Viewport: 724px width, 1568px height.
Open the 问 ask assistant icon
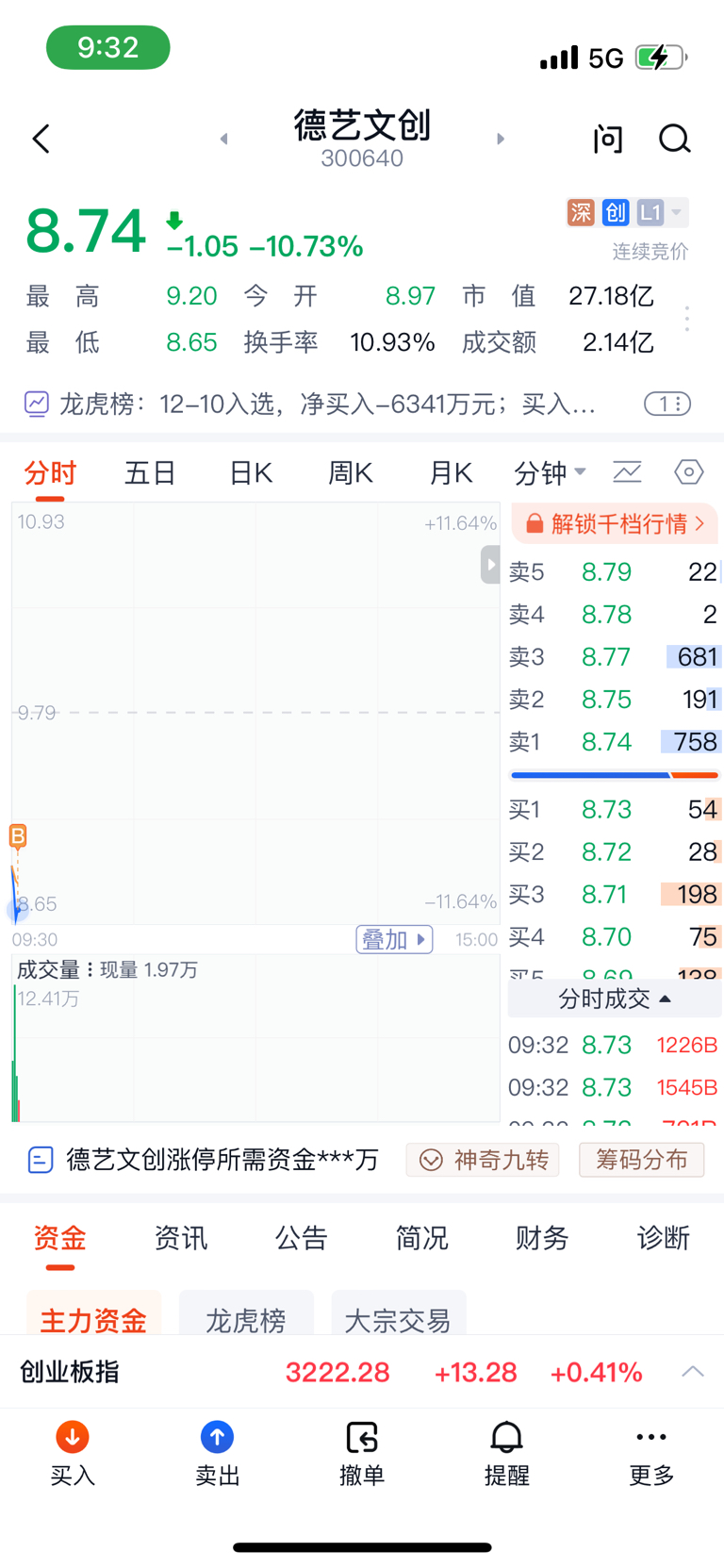coord(608,140)
